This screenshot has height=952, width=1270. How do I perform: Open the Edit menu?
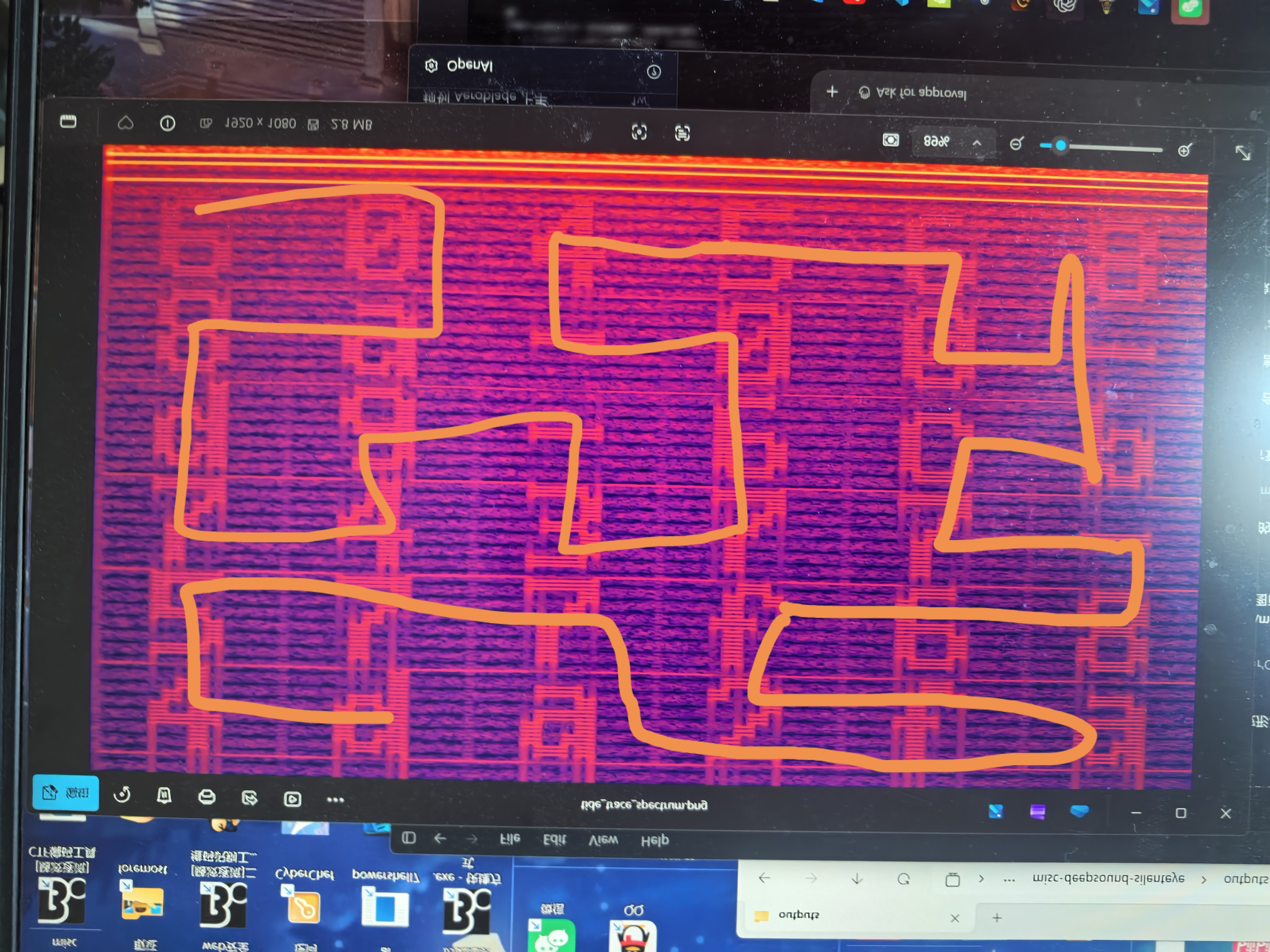555,840
